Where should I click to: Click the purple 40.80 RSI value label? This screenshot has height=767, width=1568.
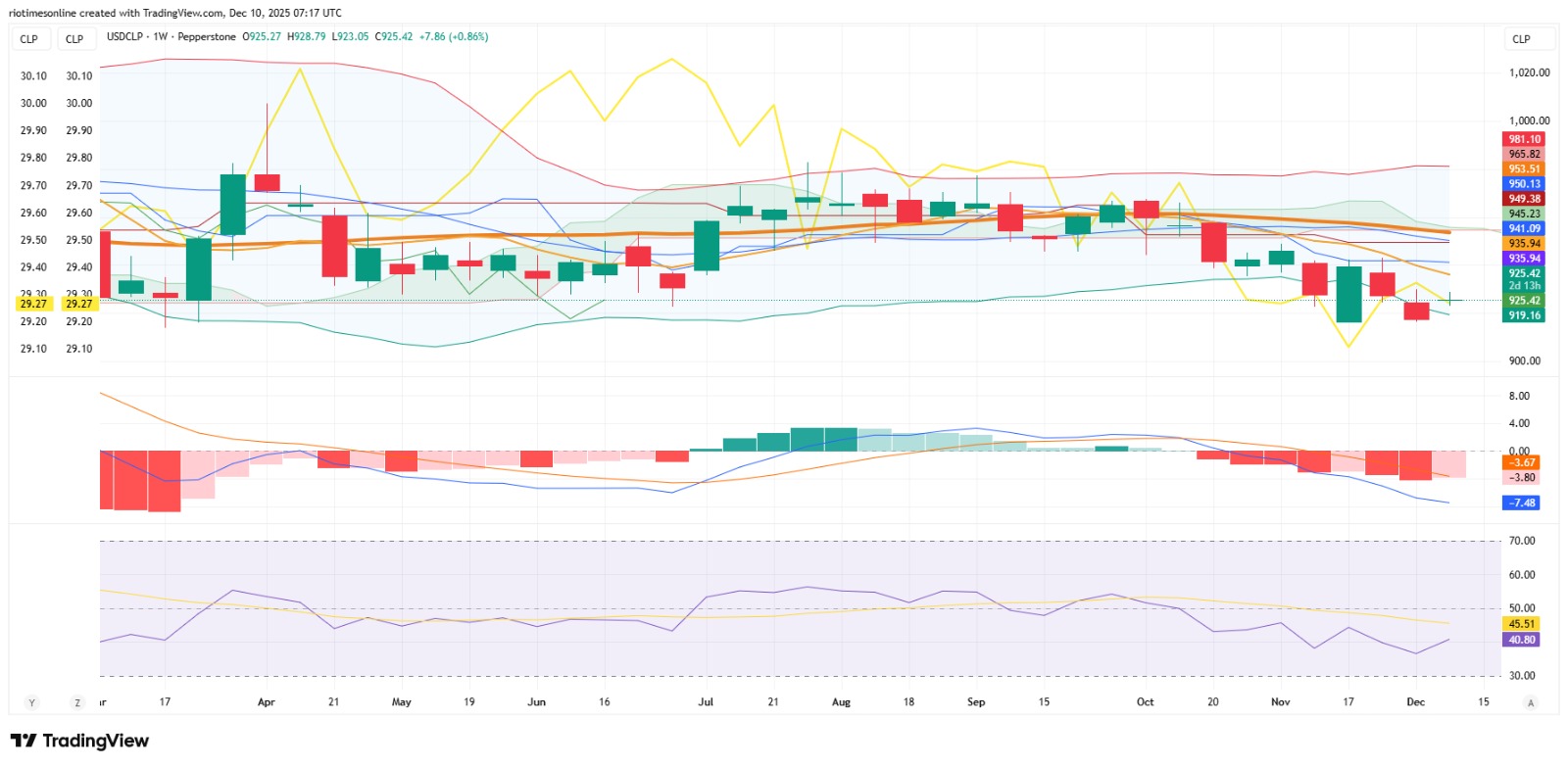pos(1521,640)
